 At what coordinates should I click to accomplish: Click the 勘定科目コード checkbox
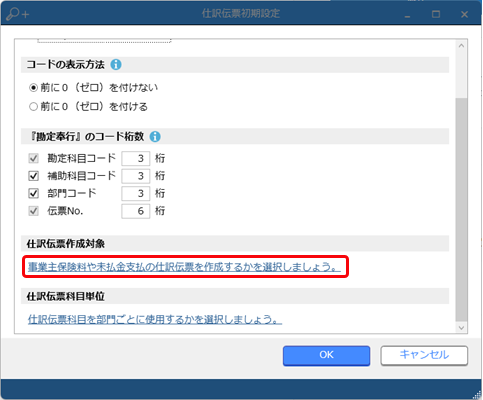[x=33, y=158]
